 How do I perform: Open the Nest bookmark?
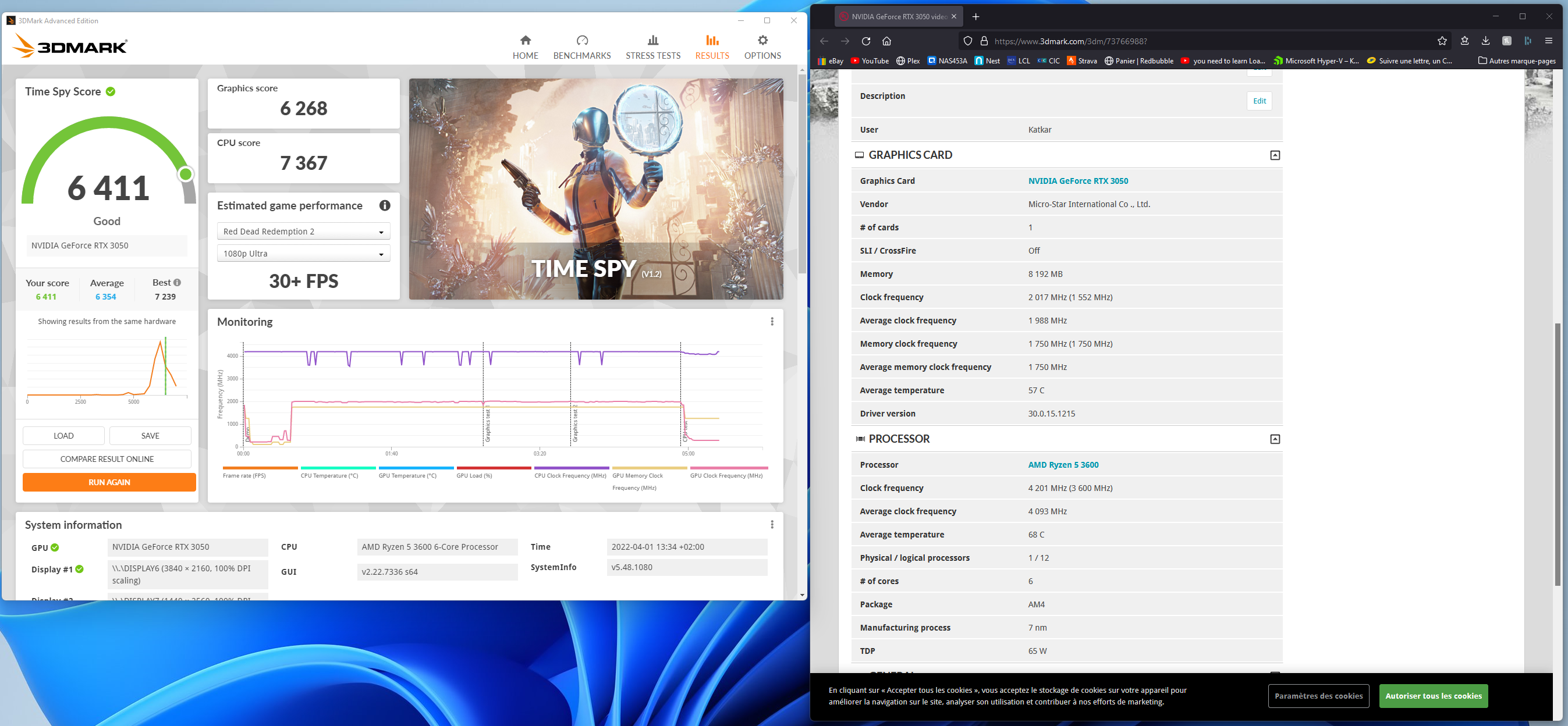click(x=987, y=61)
